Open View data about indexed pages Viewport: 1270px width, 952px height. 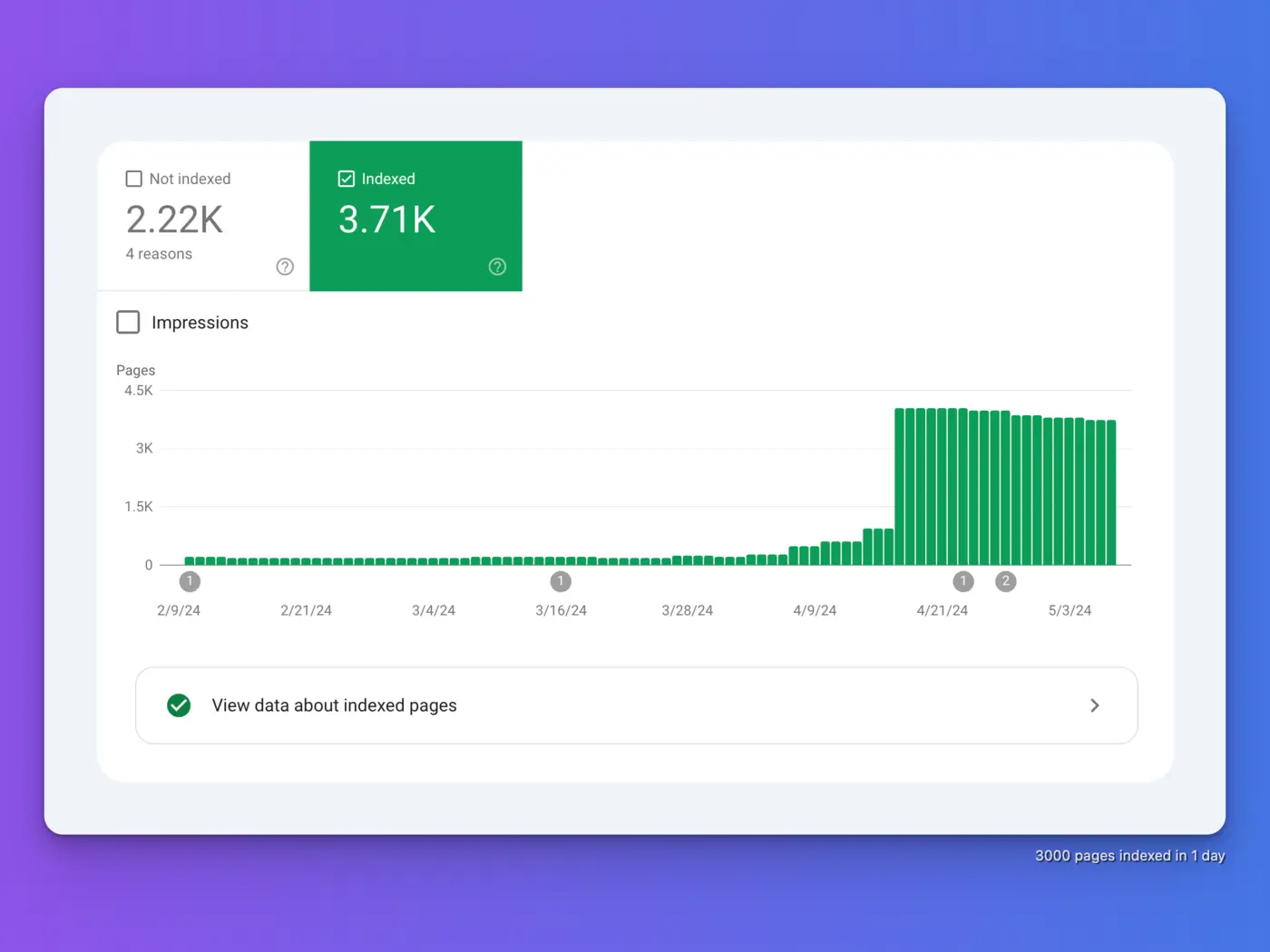tap(637, 705)
